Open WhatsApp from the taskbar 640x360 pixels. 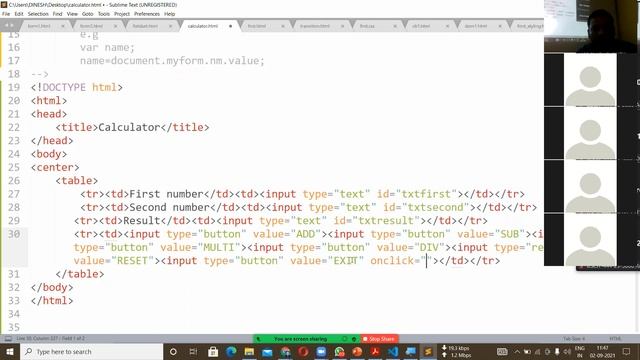coord(339,351)
